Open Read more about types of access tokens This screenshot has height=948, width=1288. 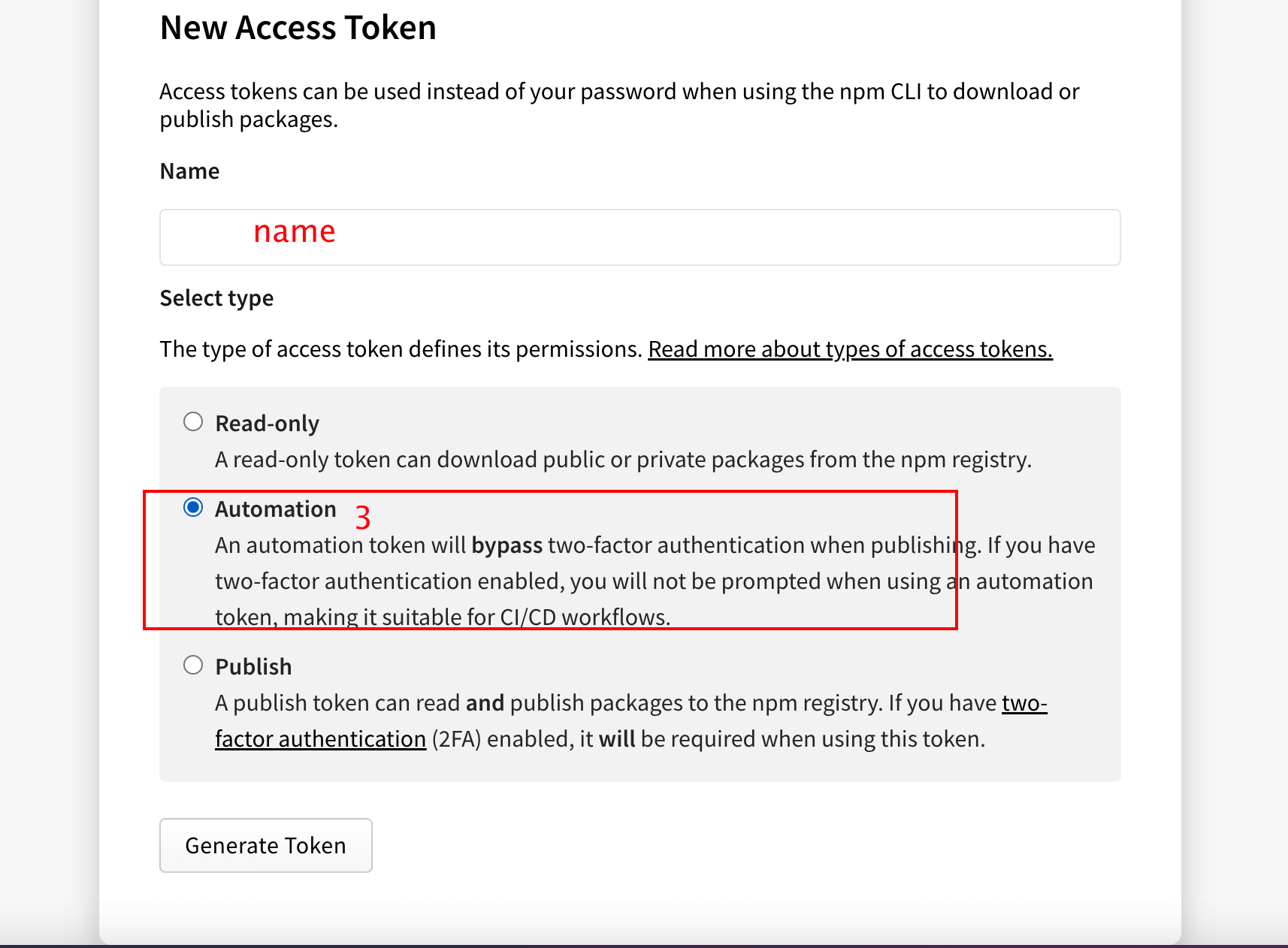(x=851, y=349)
